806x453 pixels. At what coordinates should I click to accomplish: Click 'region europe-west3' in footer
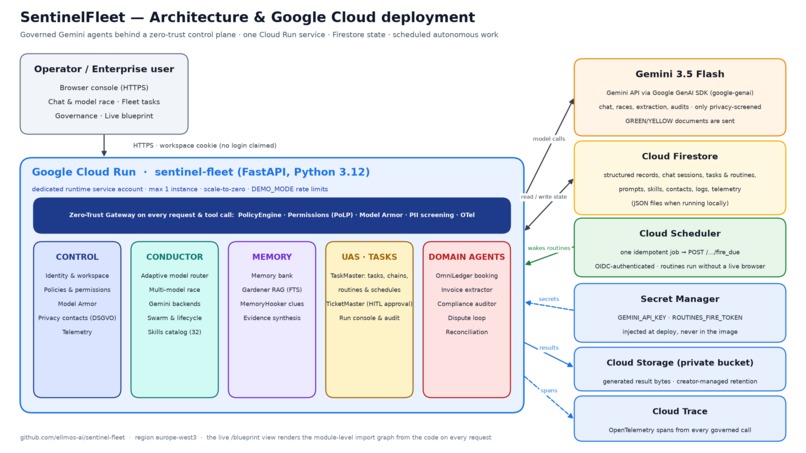click(x=166, y=438)
